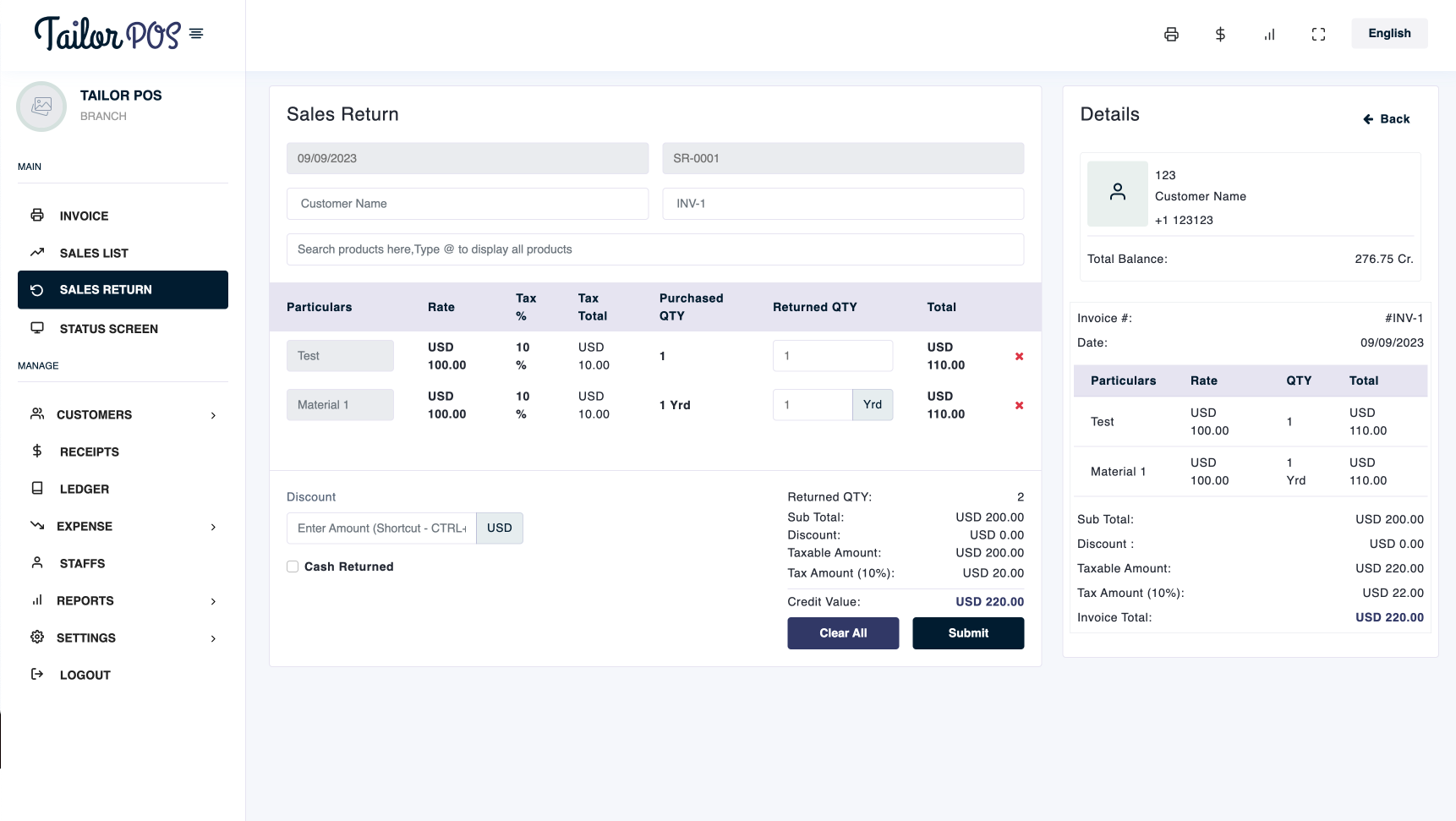Open the English language selector
Screen dimensions: 1456x821
click(1389, 34)
